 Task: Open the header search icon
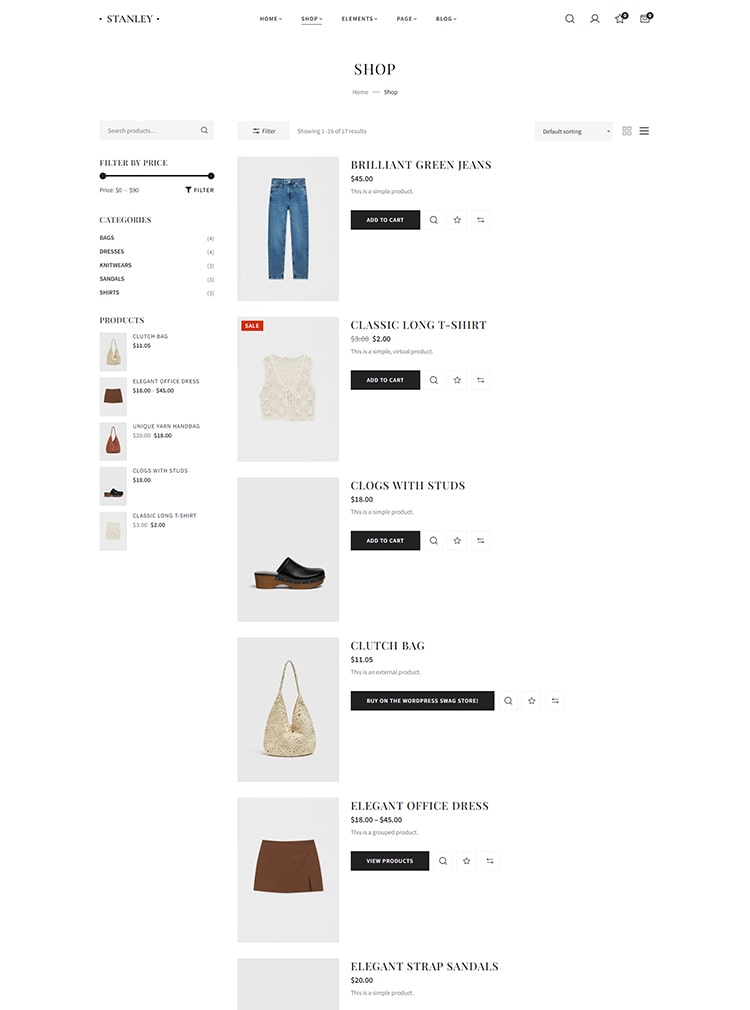tap(570, 19)
